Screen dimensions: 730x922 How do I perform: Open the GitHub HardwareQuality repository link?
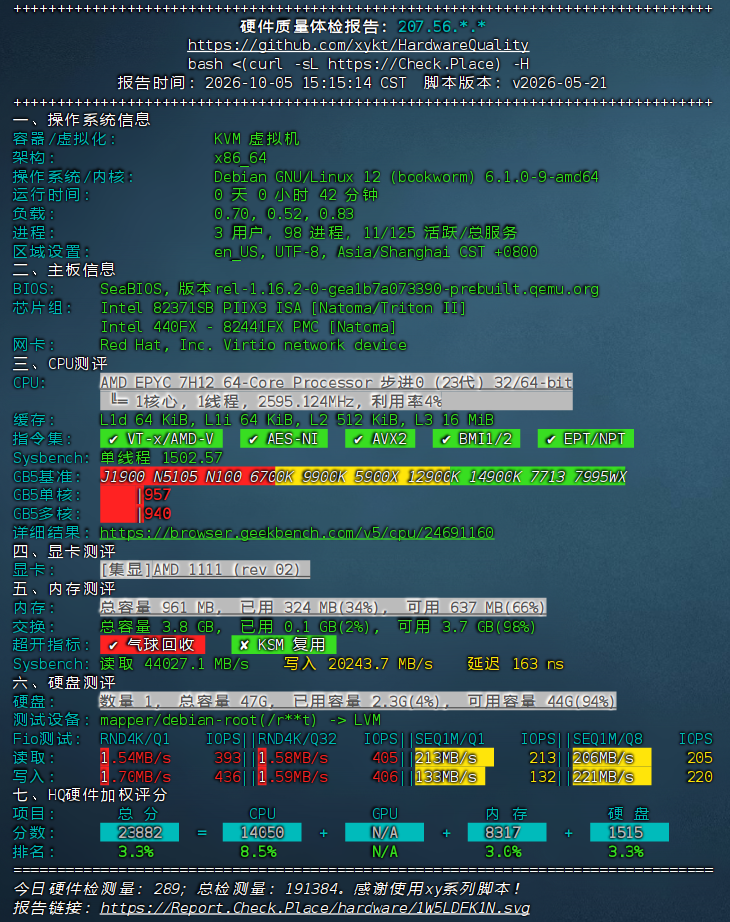358,45
